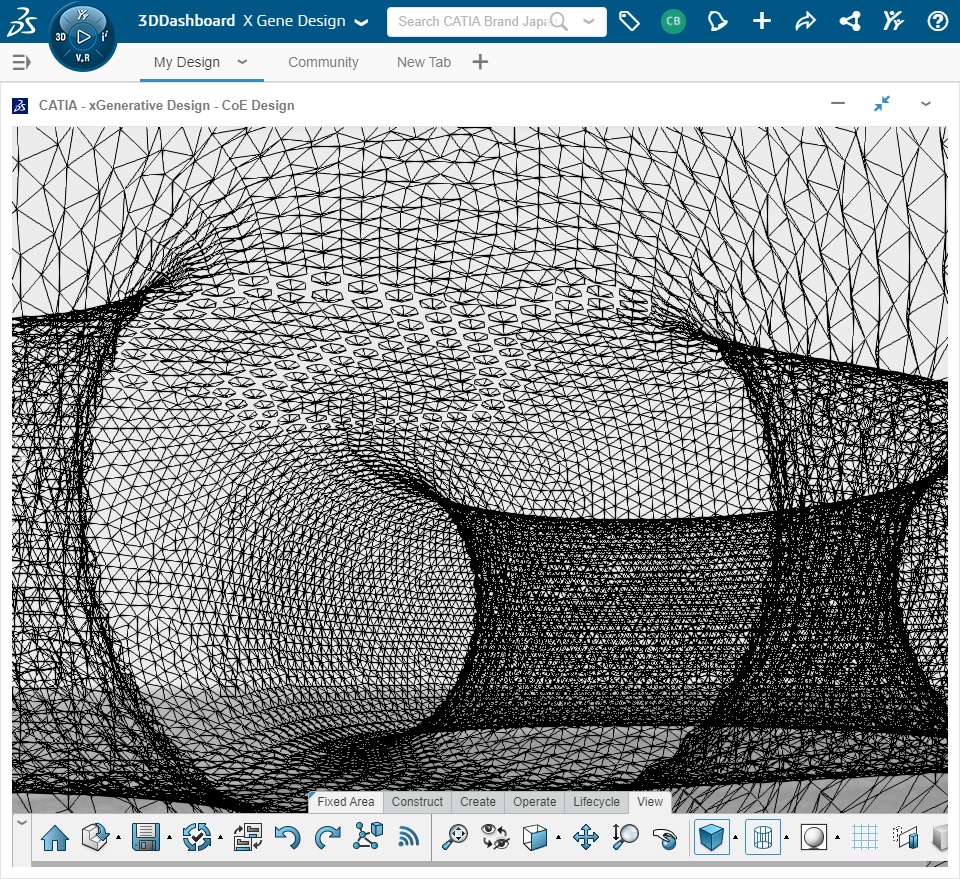Viewport: 960px width, 879px height.
Task: Switch to the My Design tab
Action: coord(187,62)
